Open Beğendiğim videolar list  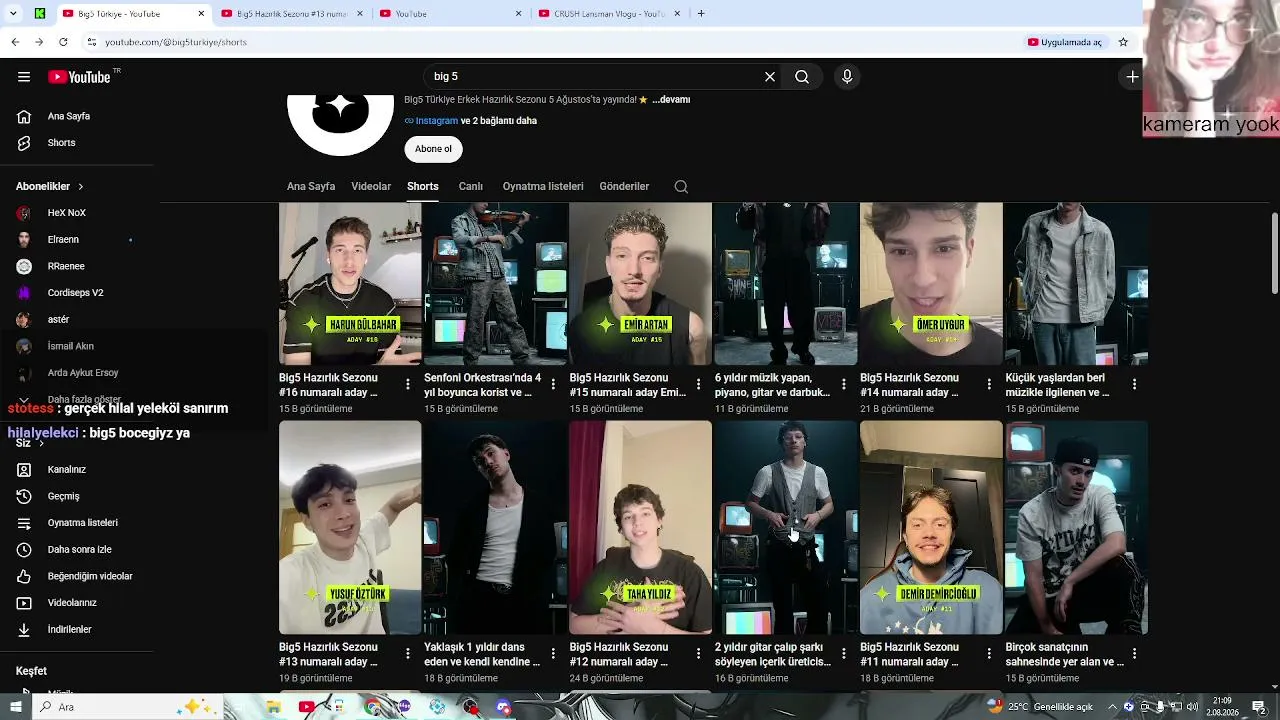point(90,576)
